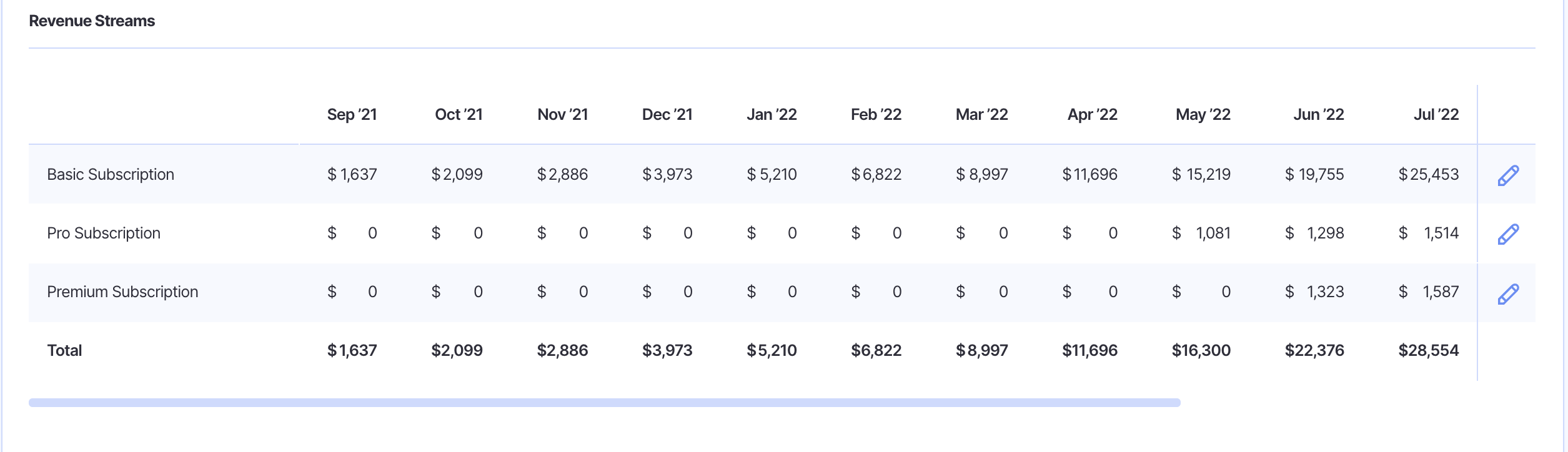Edit the Basic Subscription revenue stream
This screenshot has height=452, width=1568.
[1508, 175]
